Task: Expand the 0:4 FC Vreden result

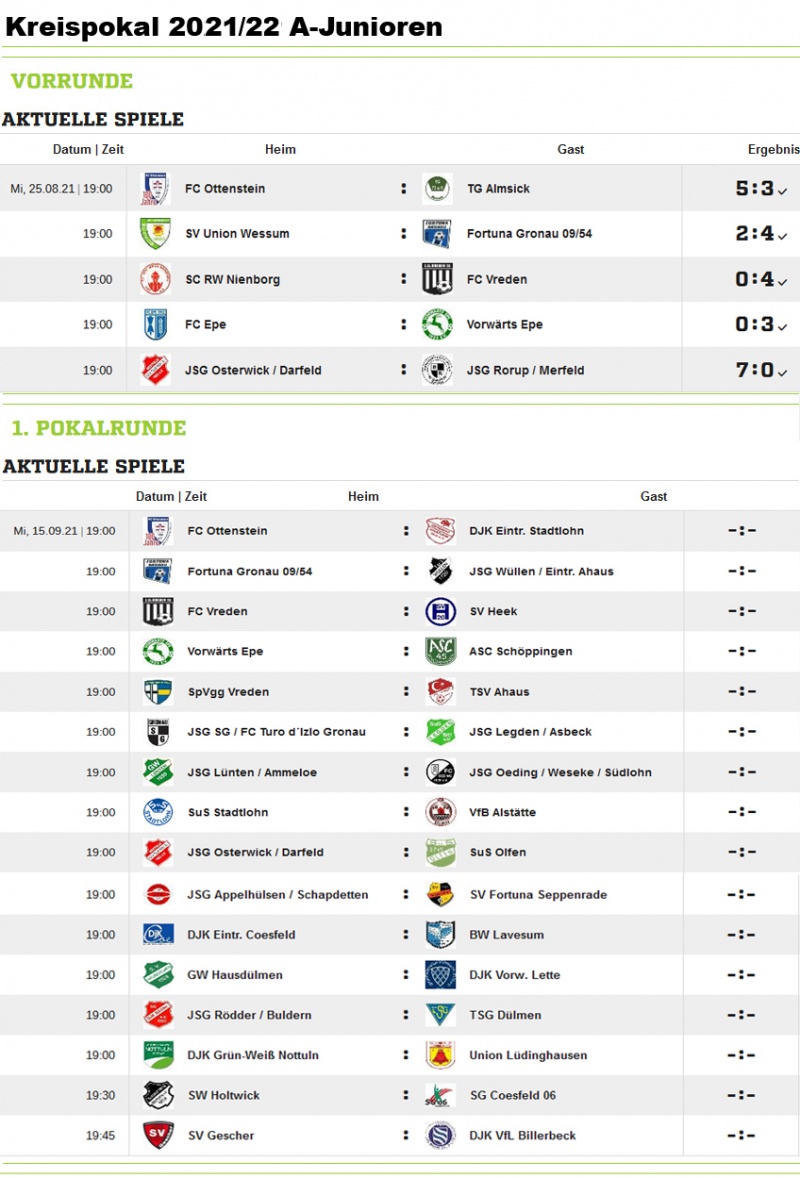Action: 783,282
